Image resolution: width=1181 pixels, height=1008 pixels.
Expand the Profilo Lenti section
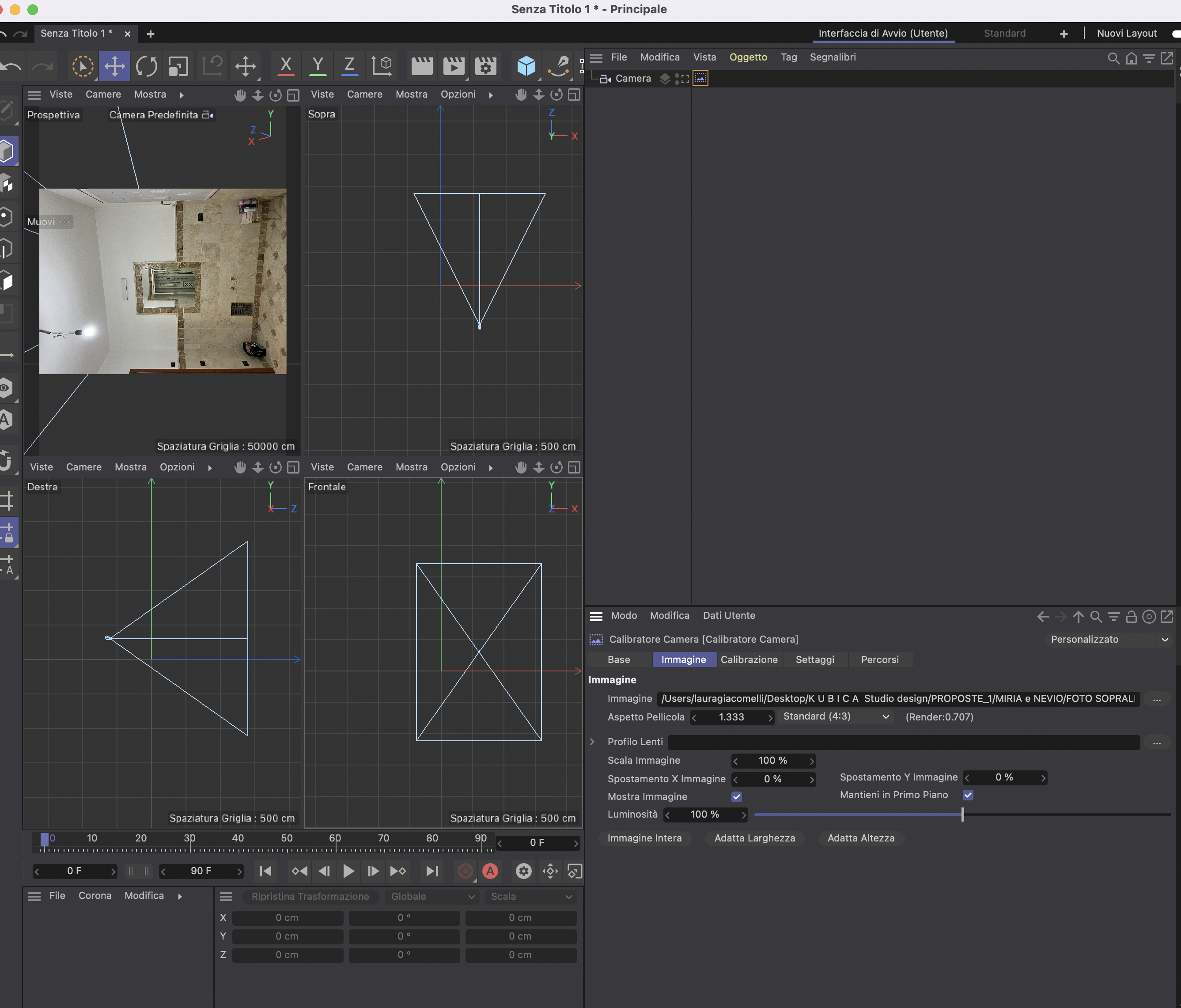(592, 742)
